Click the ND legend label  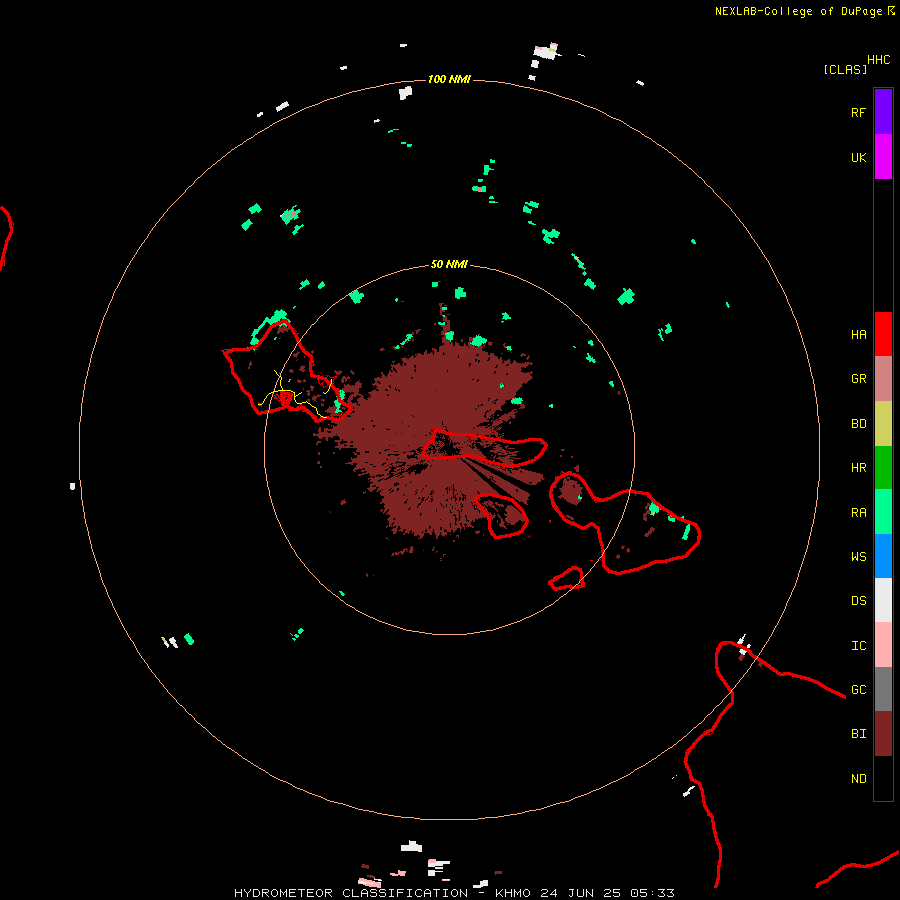click(858, 779)
